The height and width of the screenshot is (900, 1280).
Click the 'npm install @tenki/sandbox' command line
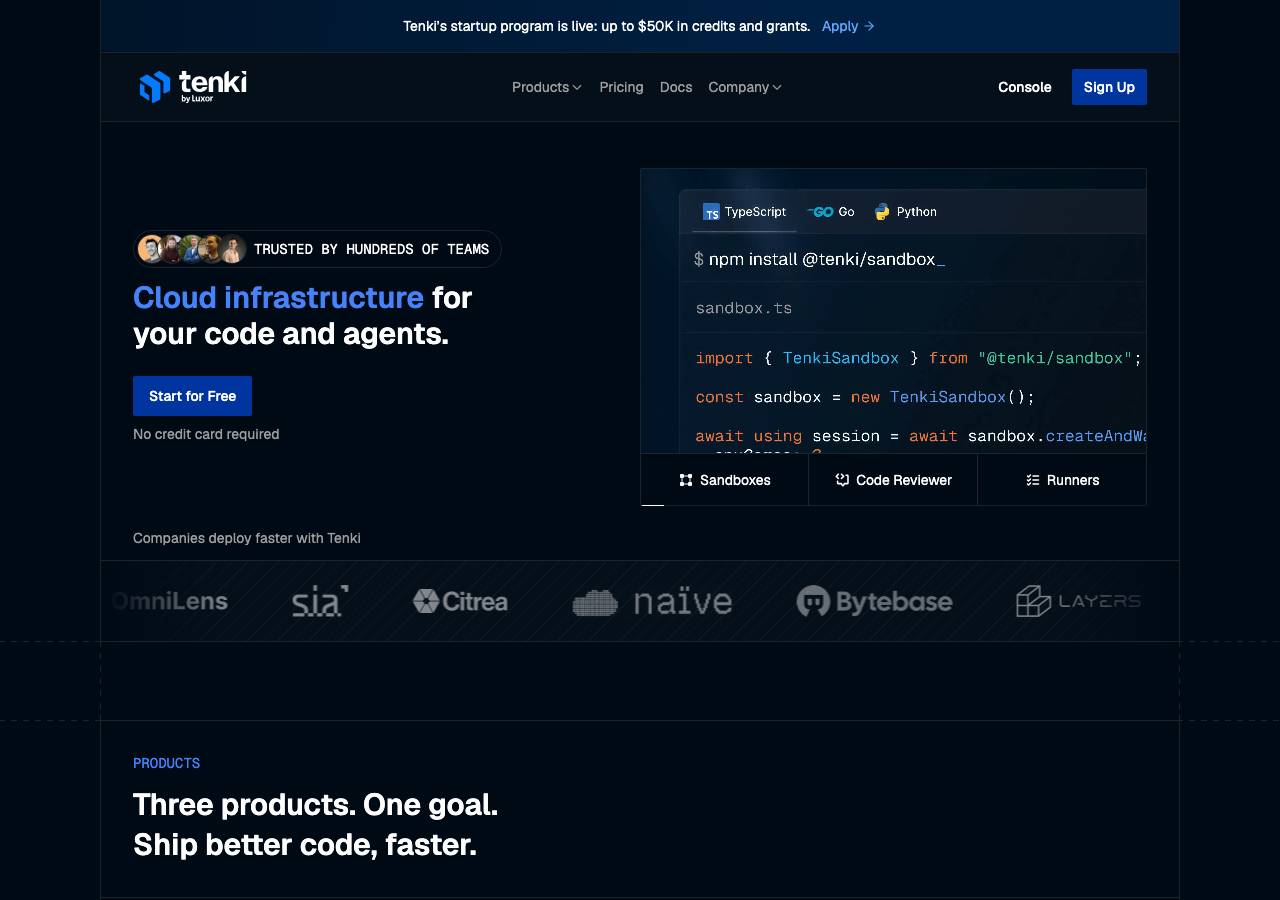pos(819,260)
